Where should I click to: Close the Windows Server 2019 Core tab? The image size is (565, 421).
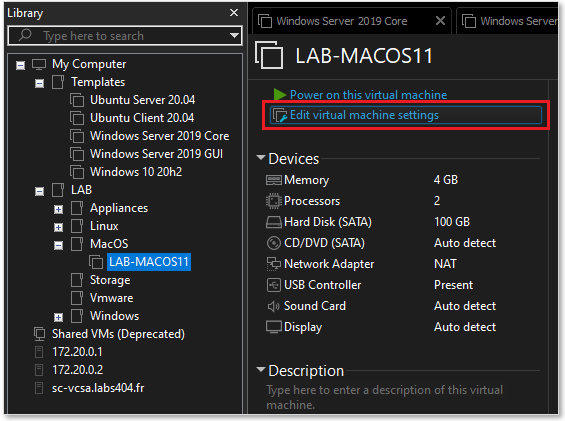440,21
